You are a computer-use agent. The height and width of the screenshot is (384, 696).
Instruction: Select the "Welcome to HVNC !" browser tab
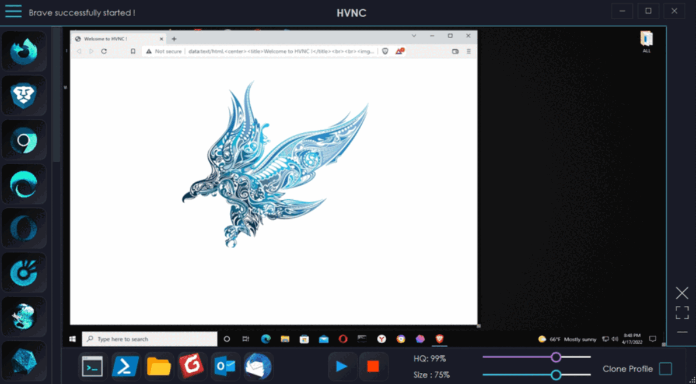(120, 39)
